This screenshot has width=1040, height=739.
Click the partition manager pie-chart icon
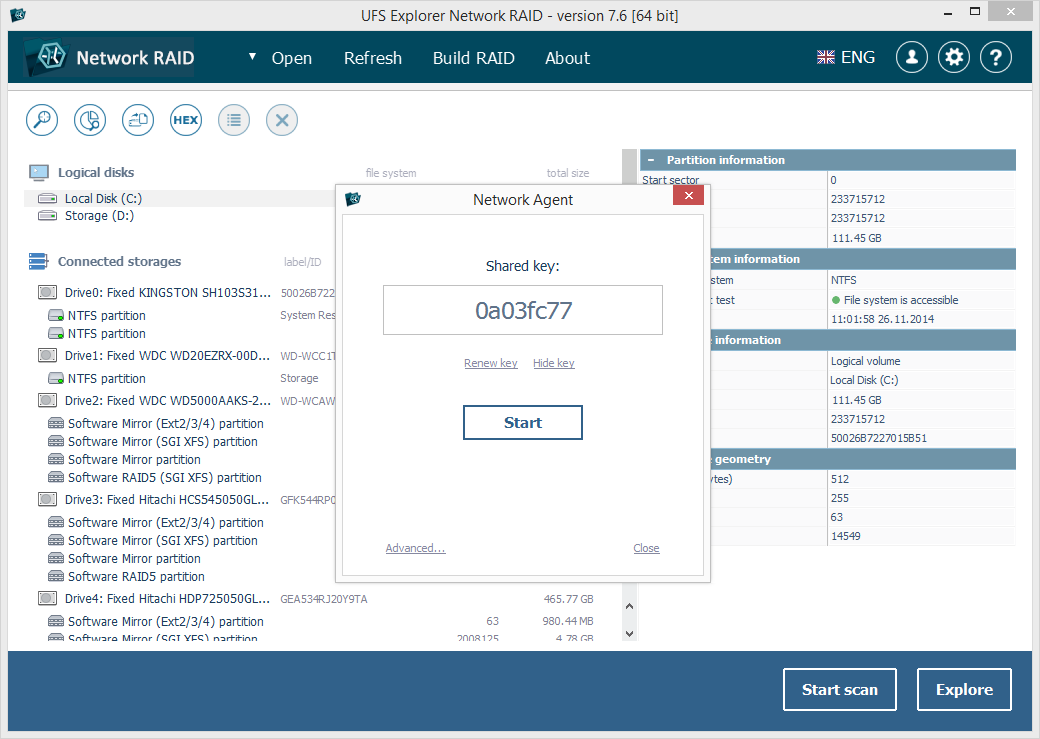90,120
